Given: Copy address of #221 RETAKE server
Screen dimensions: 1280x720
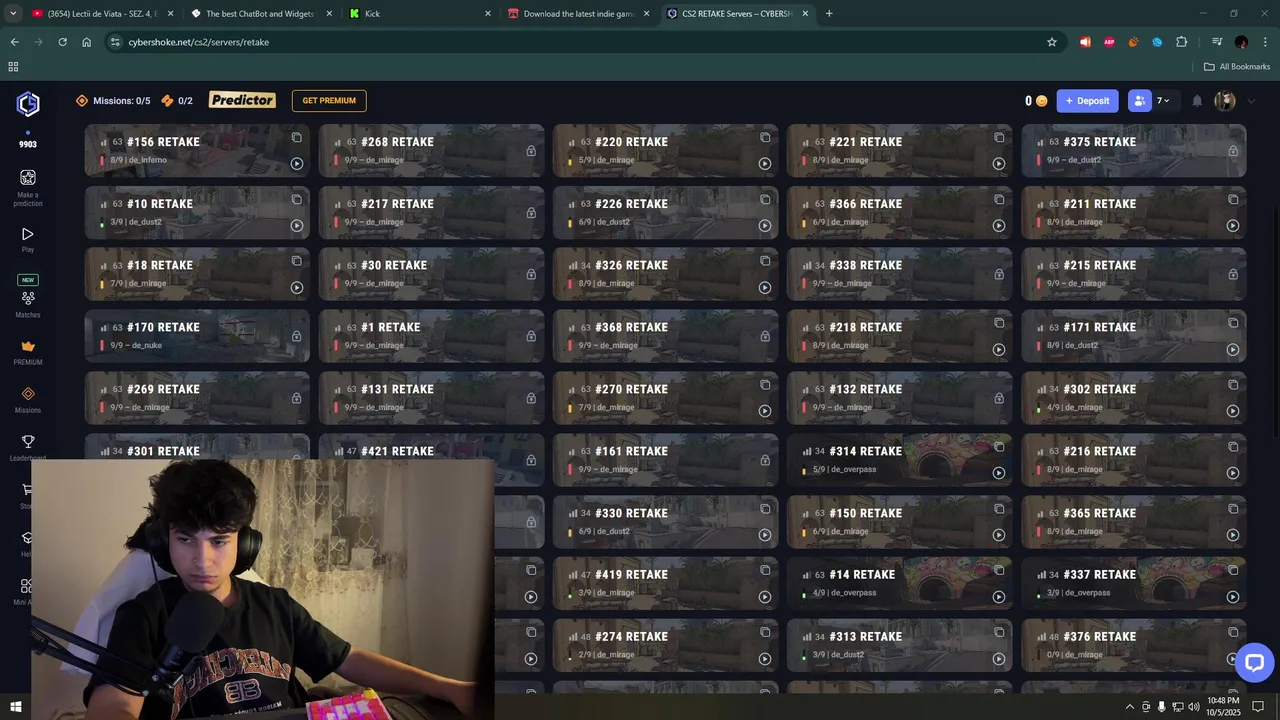Looking at the screenshot, I should coord(999,137).
